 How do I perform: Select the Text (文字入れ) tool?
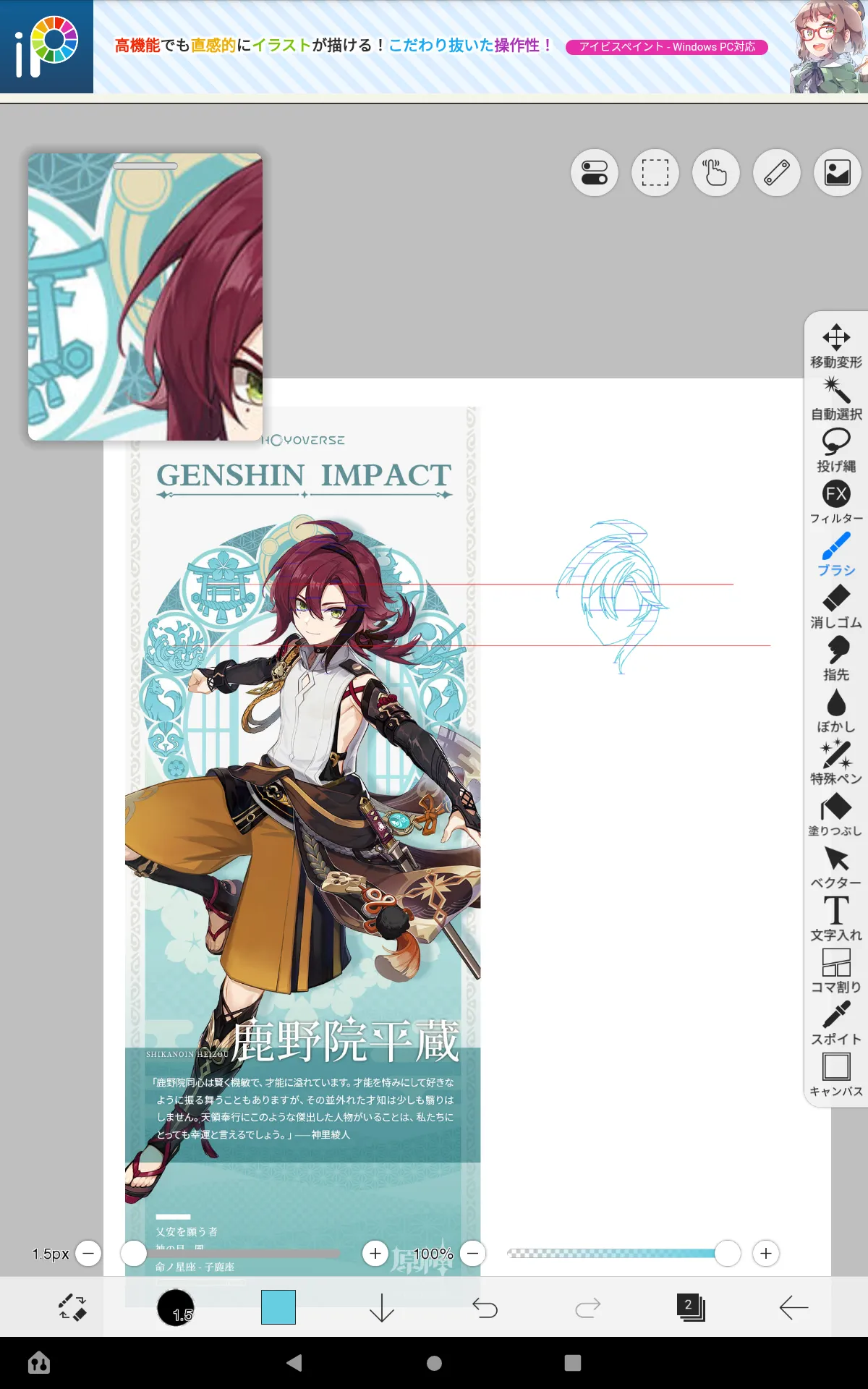836,919
